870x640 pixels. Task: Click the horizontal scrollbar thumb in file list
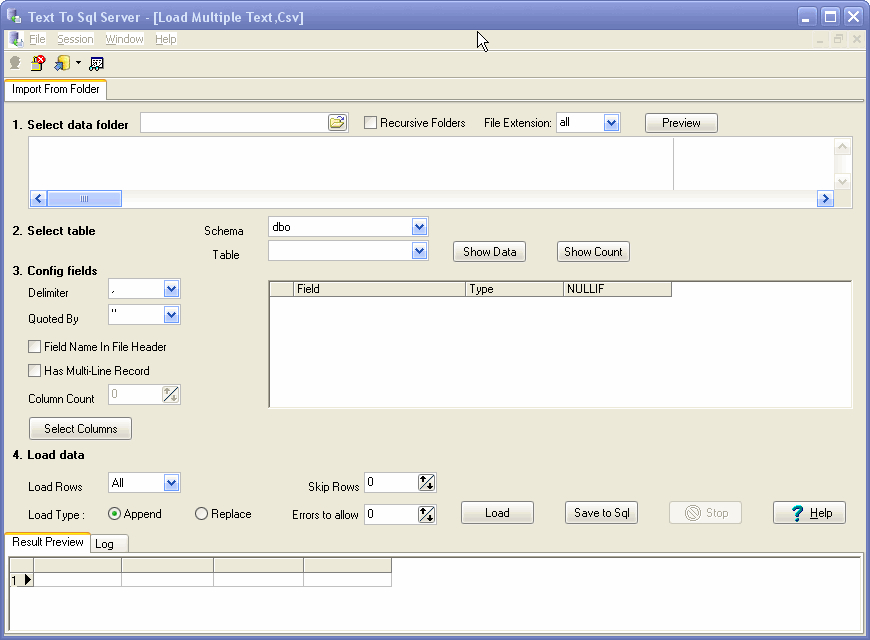84,199
